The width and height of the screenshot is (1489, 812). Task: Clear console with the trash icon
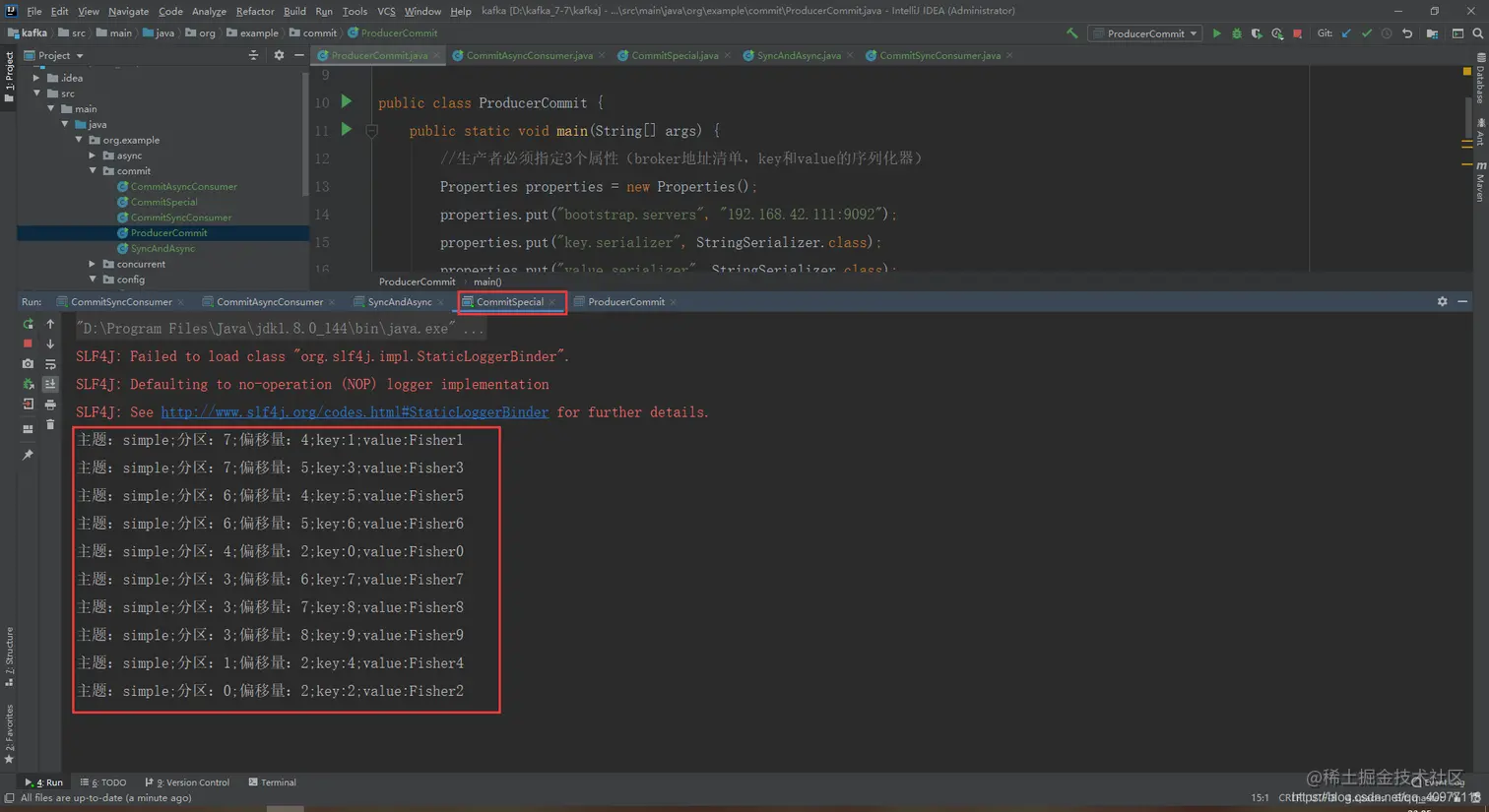[50, 424]
